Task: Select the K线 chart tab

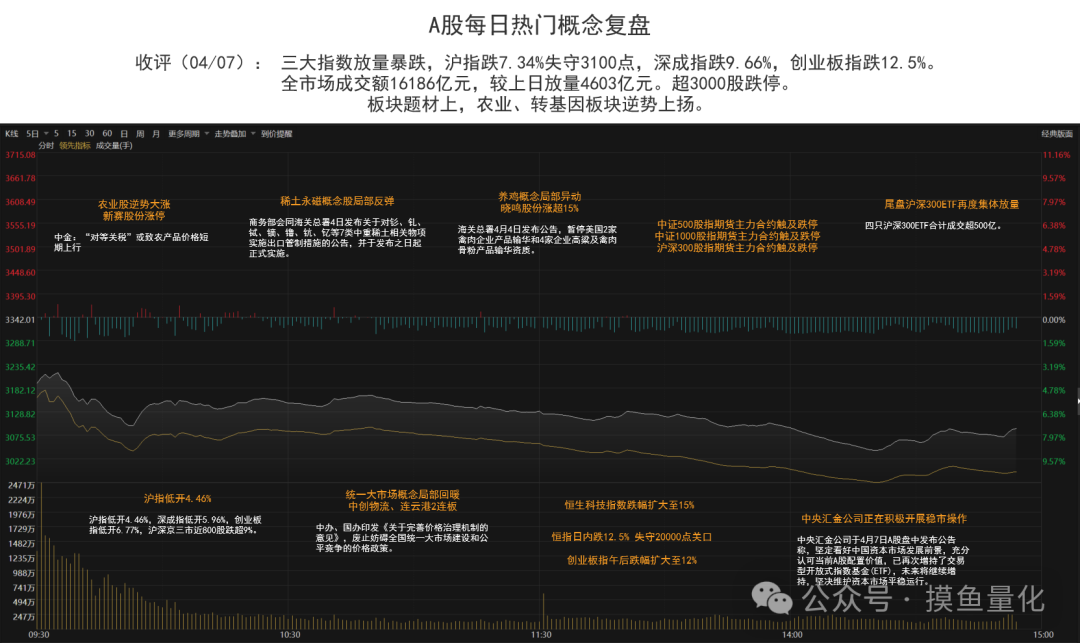Action: (x=12, y=133)
